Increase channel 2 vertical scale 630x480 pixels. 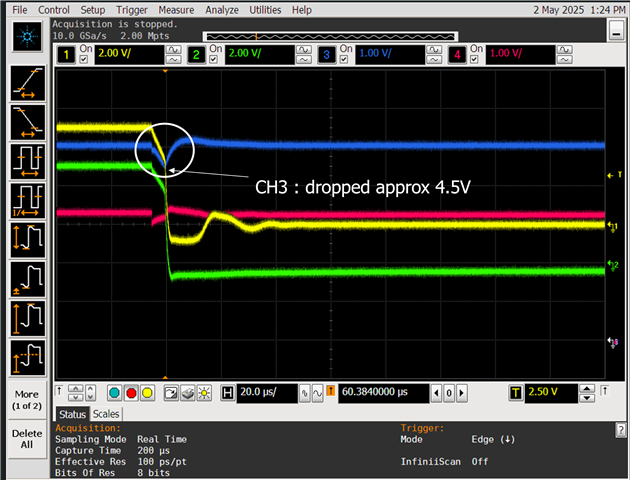(x=304, y=50)
